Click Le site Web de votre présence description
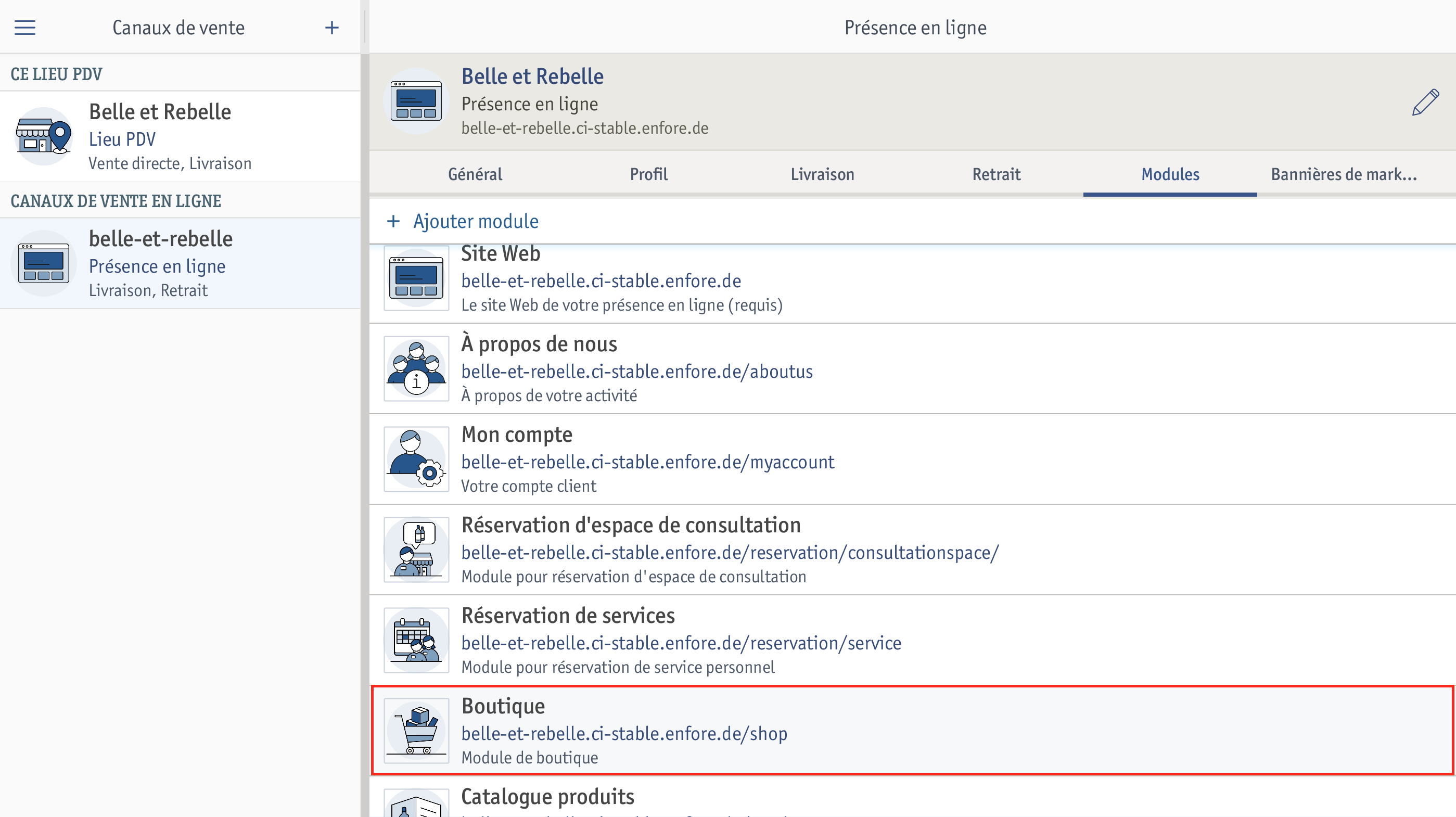This screenshot has height=817, width=1456. pos(622,305)
